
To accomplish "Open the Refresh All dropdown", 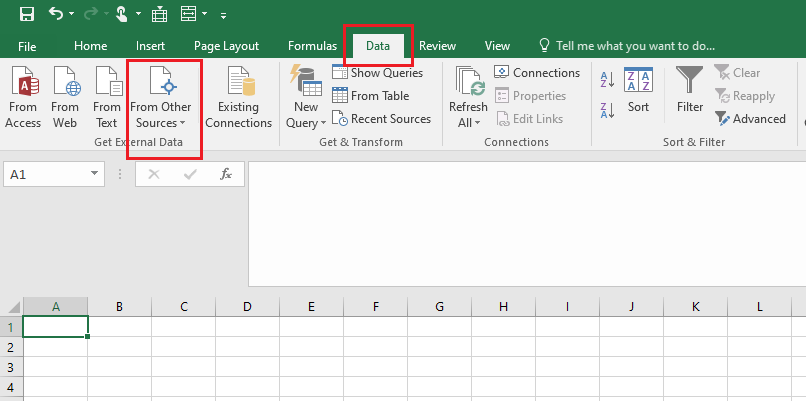I will pyautogui.click(x=467, y=123).
